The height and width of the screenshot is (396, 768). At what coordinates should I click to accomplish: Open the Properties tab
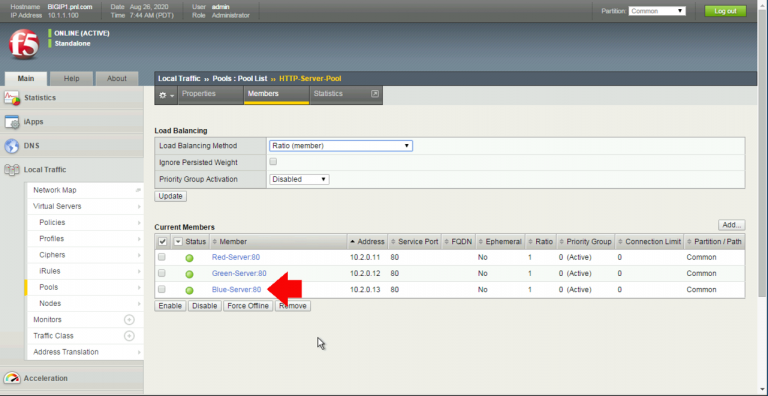point(211,95)
